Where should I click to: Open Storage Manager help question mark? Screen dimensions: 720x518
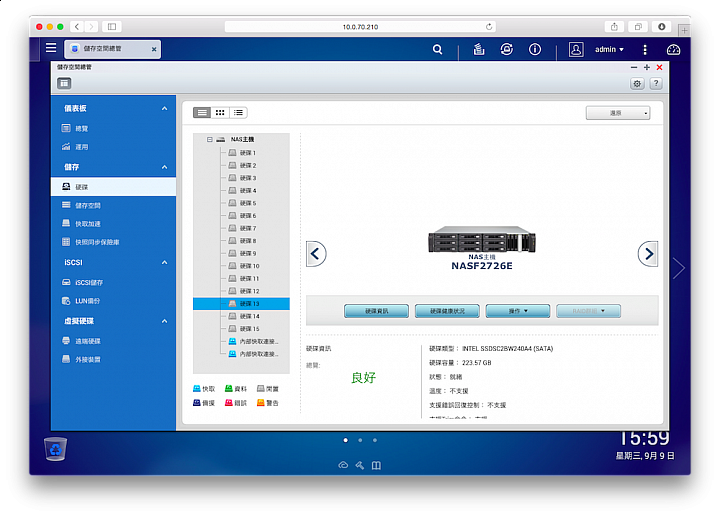(x=656, y=83)
